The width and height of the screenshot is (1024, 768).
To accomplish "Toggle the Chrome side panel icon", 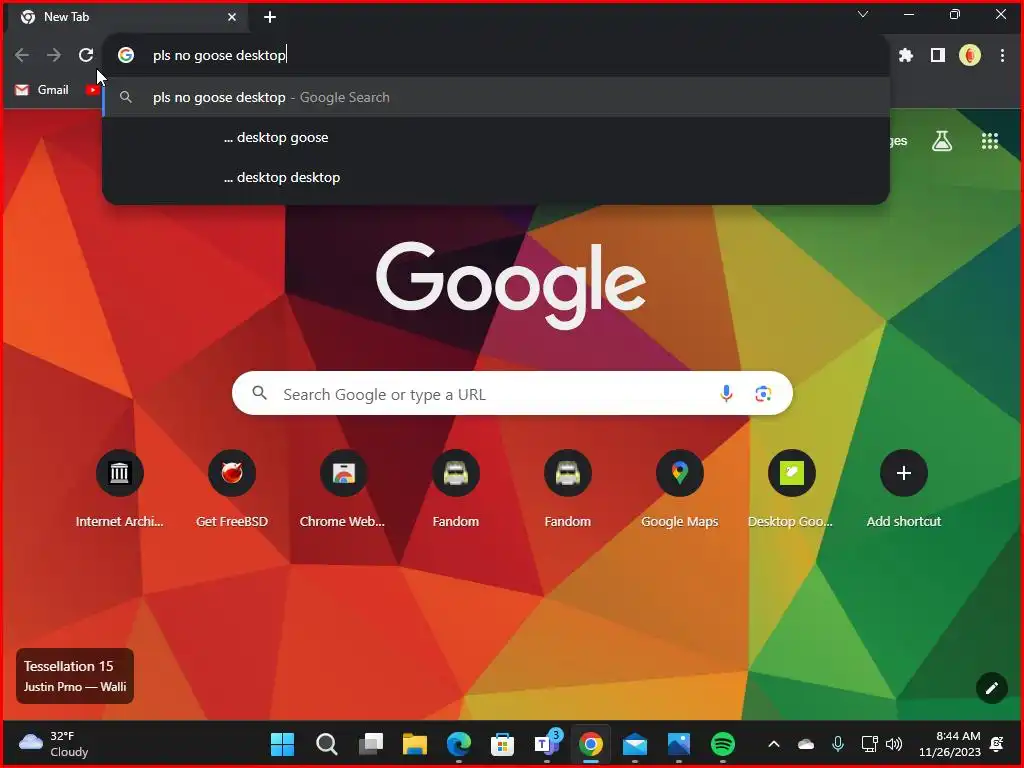I will (937, 56).
